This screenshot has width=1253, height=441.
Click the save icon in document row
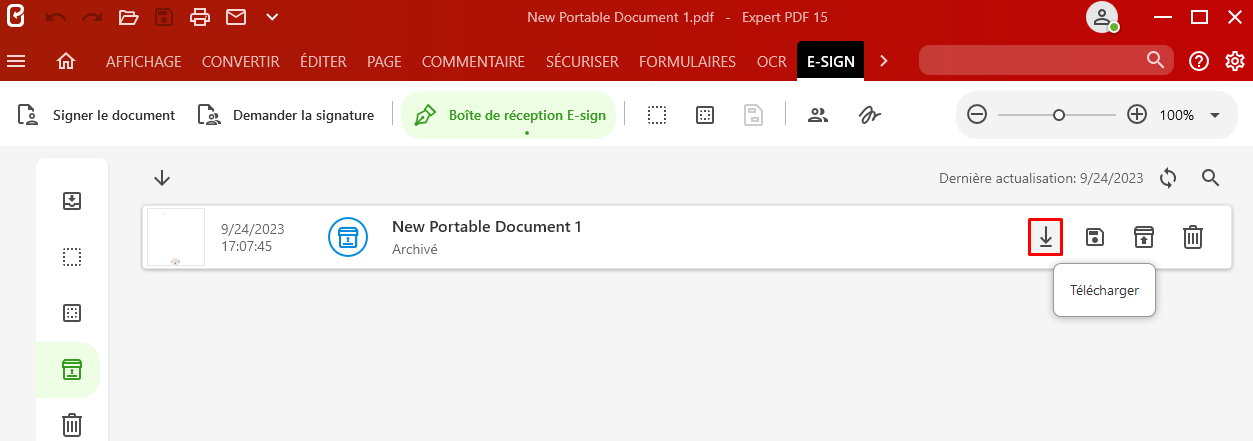tap(1095, 237)
